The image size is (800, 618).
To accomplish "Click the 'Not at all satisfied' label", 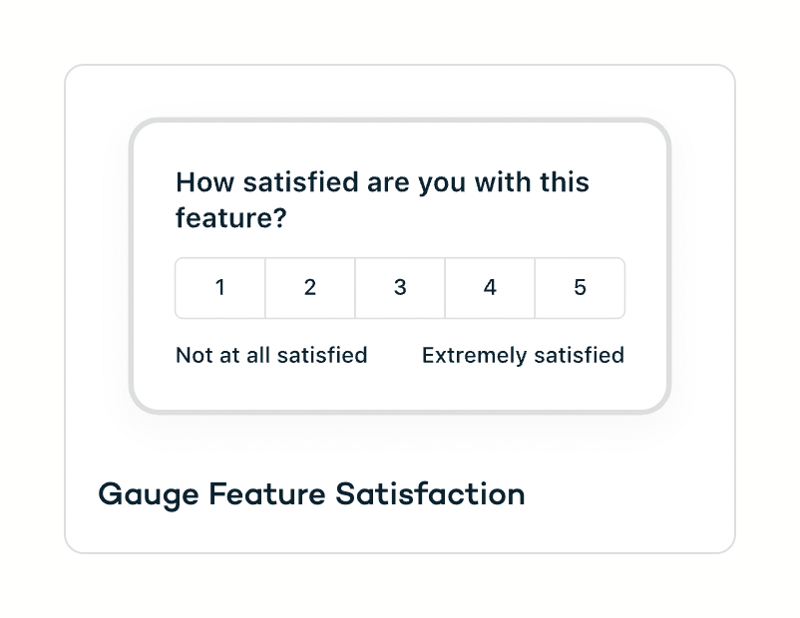I will coord(271,355).
